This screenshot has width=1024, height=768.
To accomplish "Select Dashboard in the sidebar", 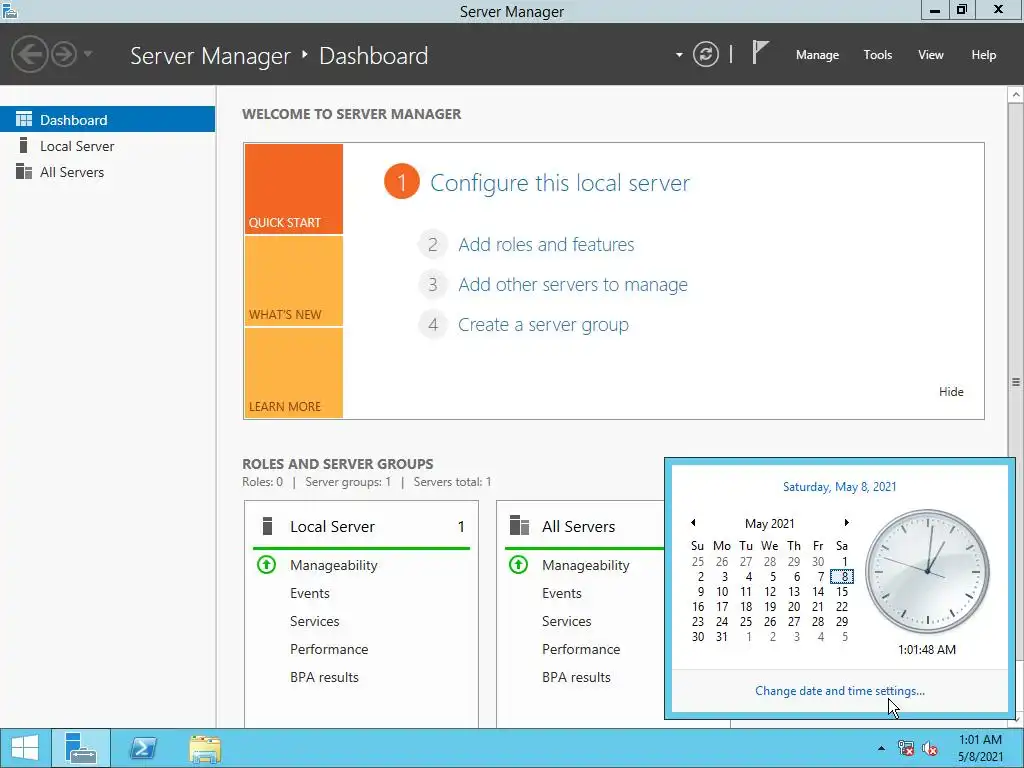I will pyautogui.click(x=107, y=120).
